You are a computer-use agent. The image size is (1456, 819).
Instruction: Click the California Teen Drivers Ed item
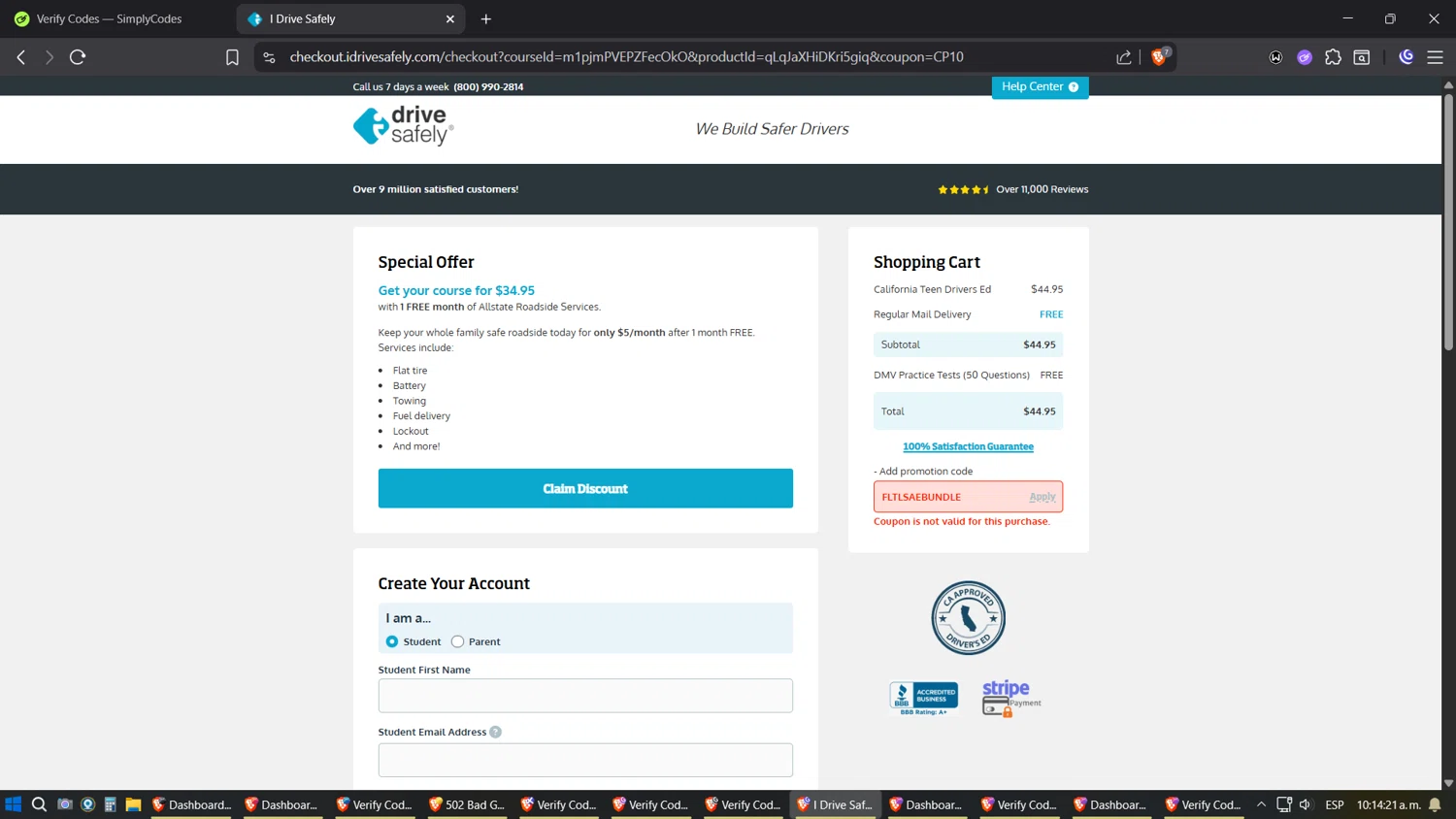932,289
